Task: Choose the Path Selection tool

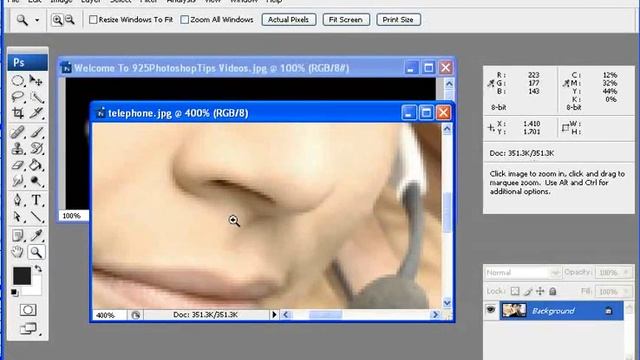Action: (18, 216)
